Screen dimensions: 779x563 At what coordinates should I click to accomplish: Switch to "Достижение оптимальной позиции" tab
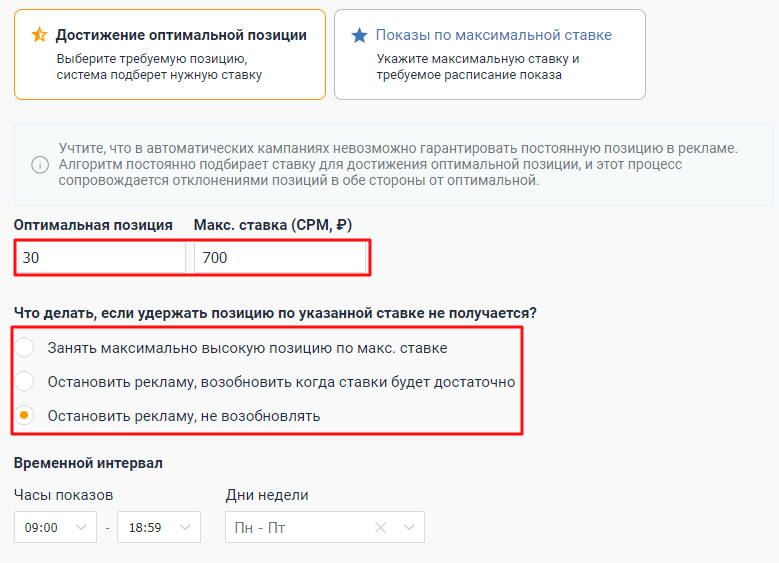170,54
